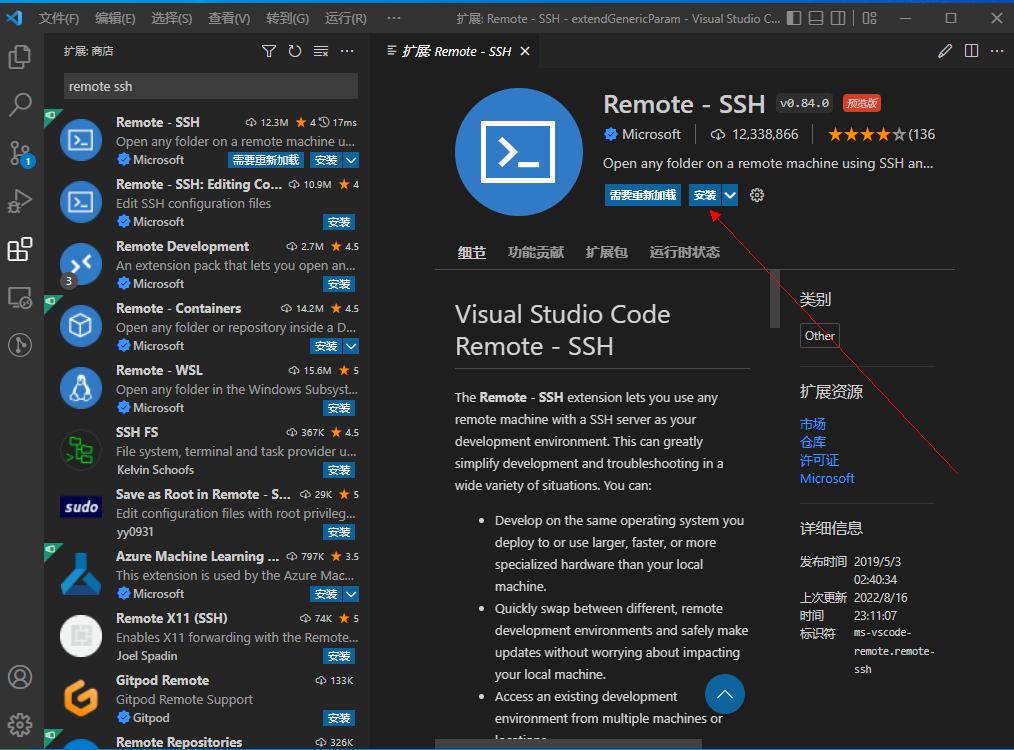The height and width of the screenshot is (750, 1014).
Task: Open the Search view from the activity bar
Action: coord(21,104)
